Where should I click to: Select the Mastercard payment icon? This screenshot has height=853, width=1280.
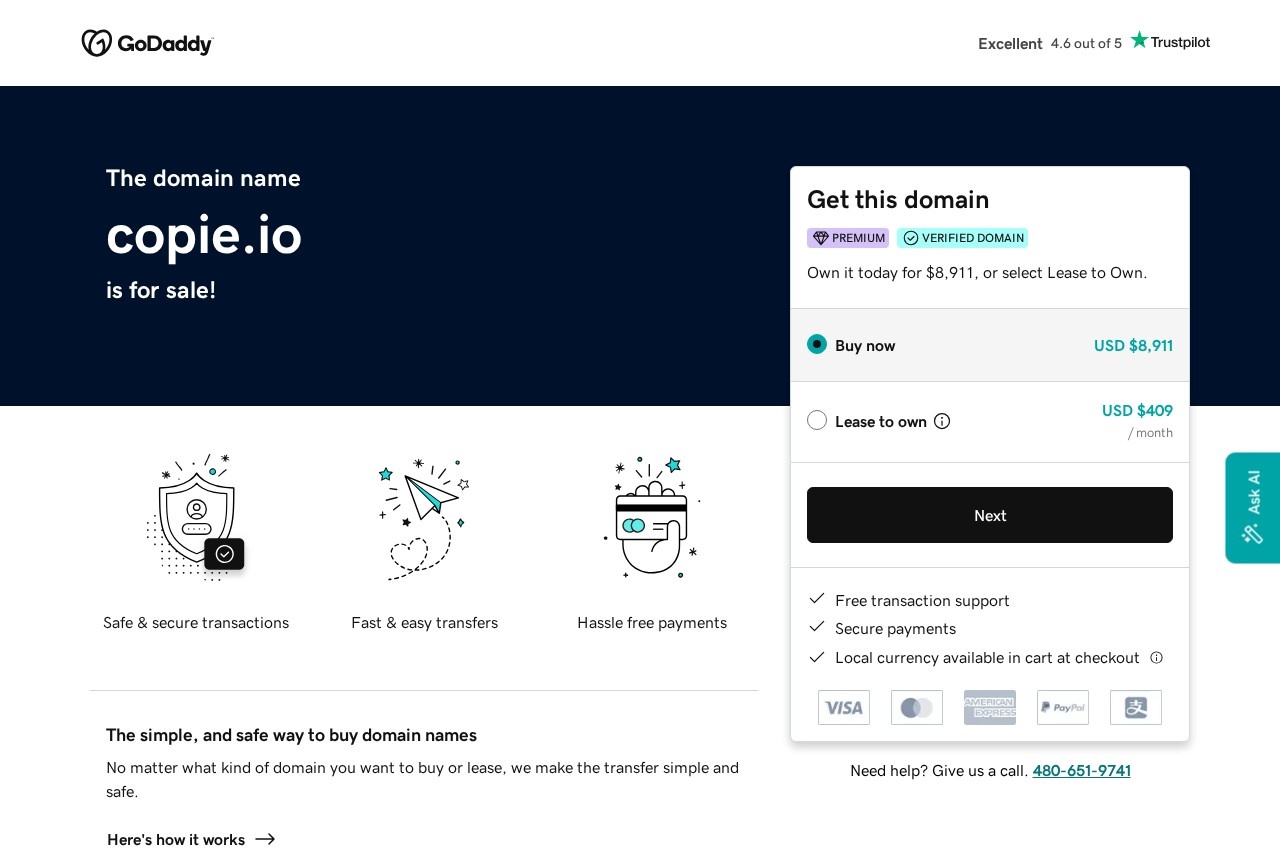tap(916, 707)
